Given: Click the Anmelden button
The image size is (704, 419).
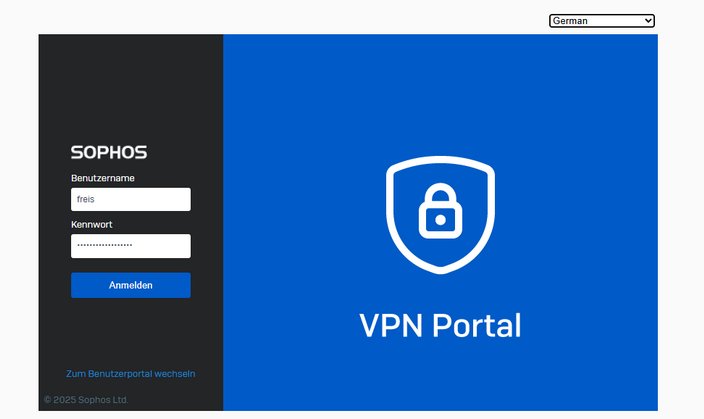Looking at the screenshot, I should pyautogui.click(x=130, y=285).
